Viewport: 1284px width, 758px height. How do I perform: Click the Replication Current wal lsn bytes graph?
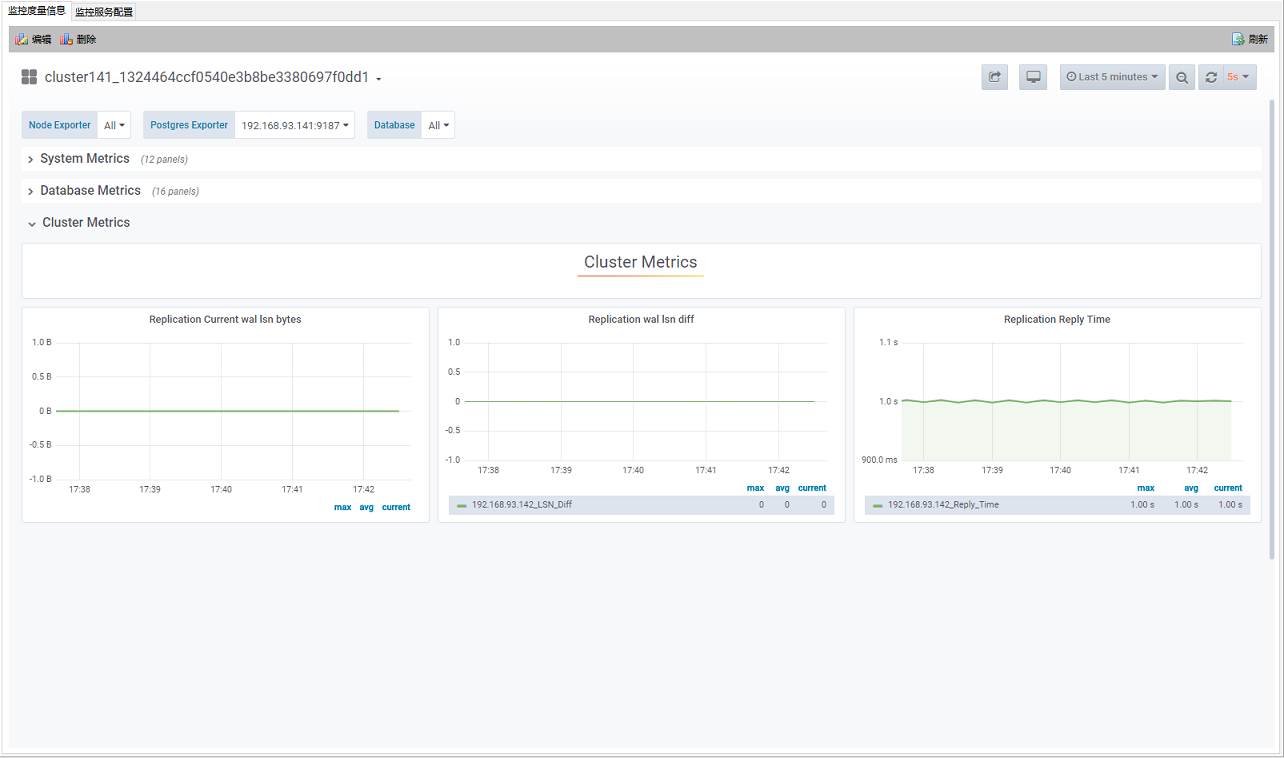point(233,410)
